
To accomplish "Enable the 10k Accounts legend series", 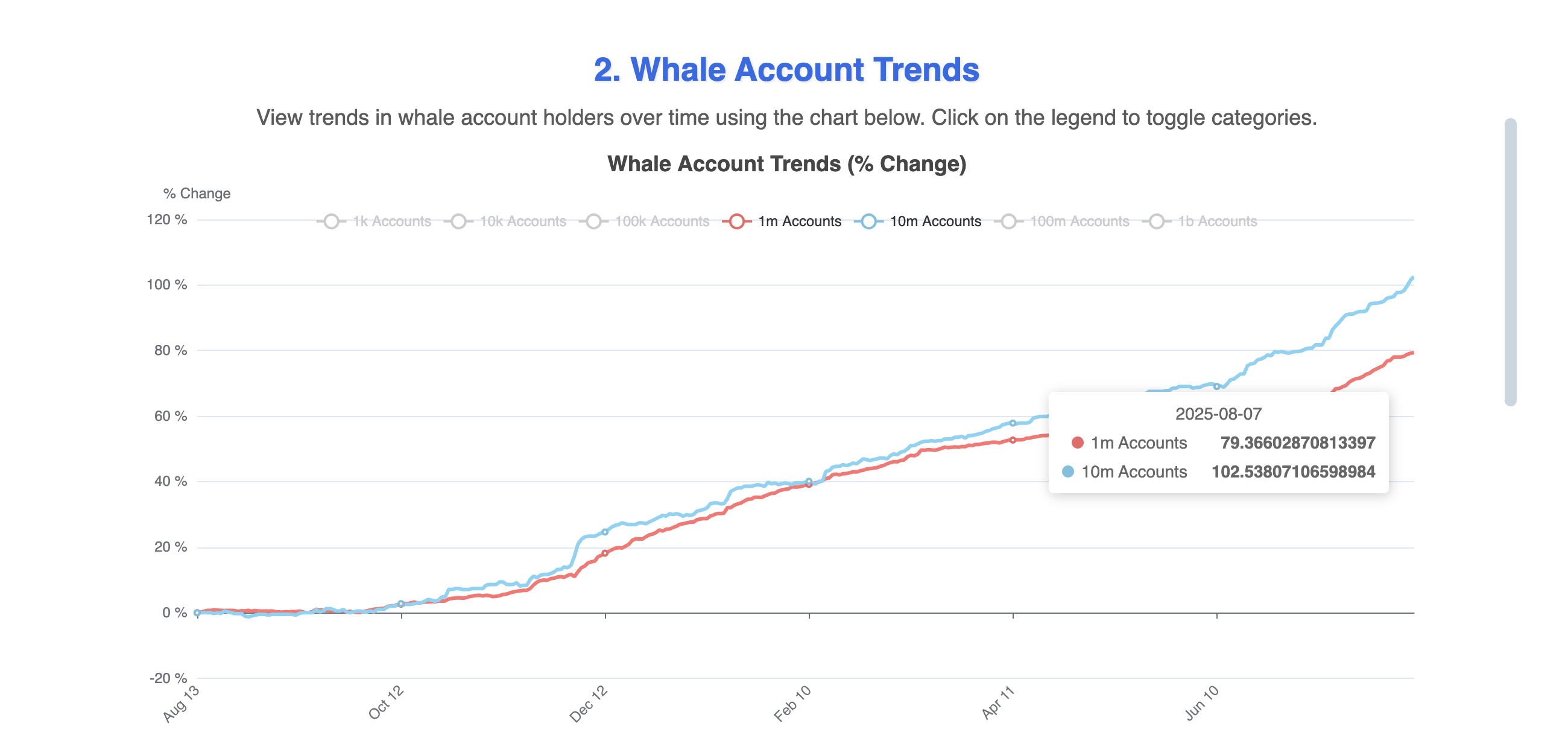I will 522,221.
